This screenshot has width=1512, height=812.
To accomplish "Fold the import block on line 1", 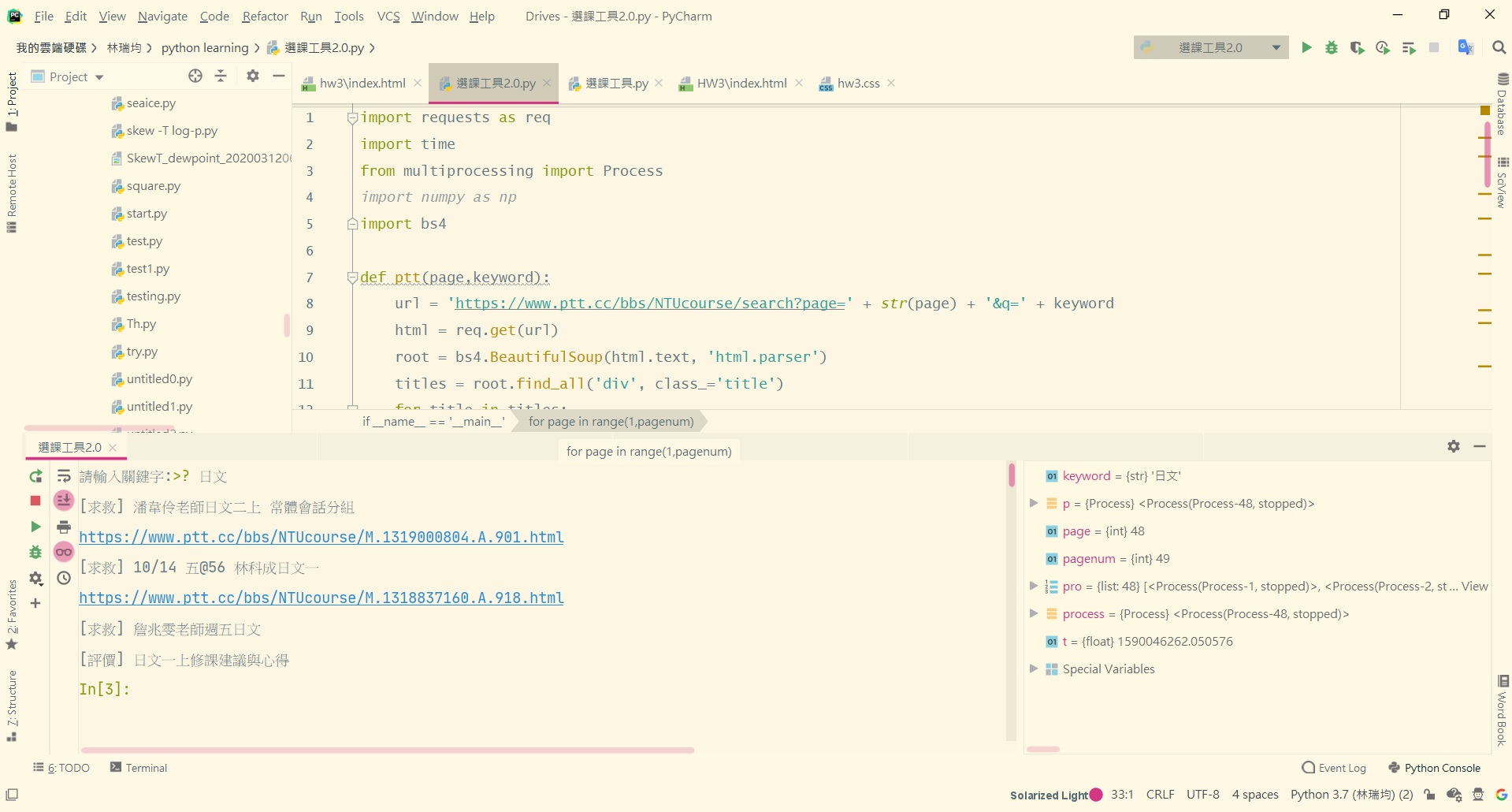I will (x=352, y=117).
